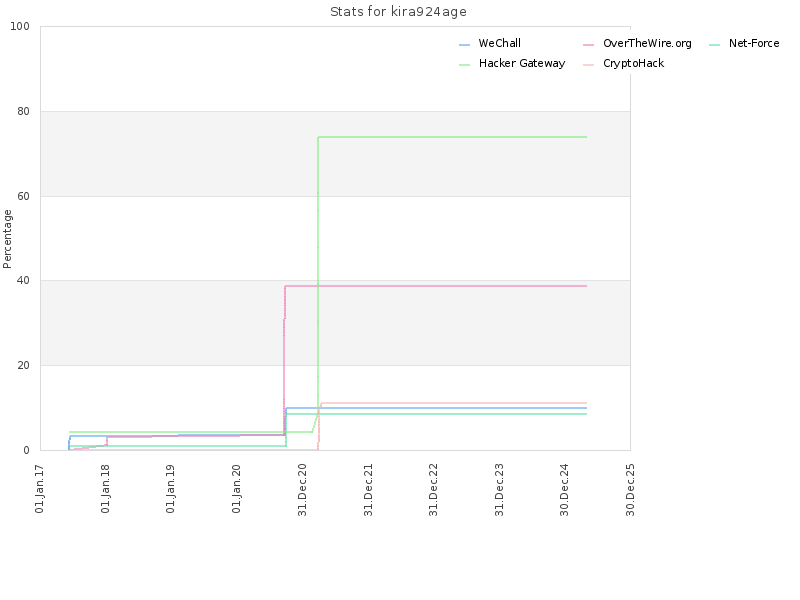
Task: Click the chart title Stats for kira924age
Action: 398,12
